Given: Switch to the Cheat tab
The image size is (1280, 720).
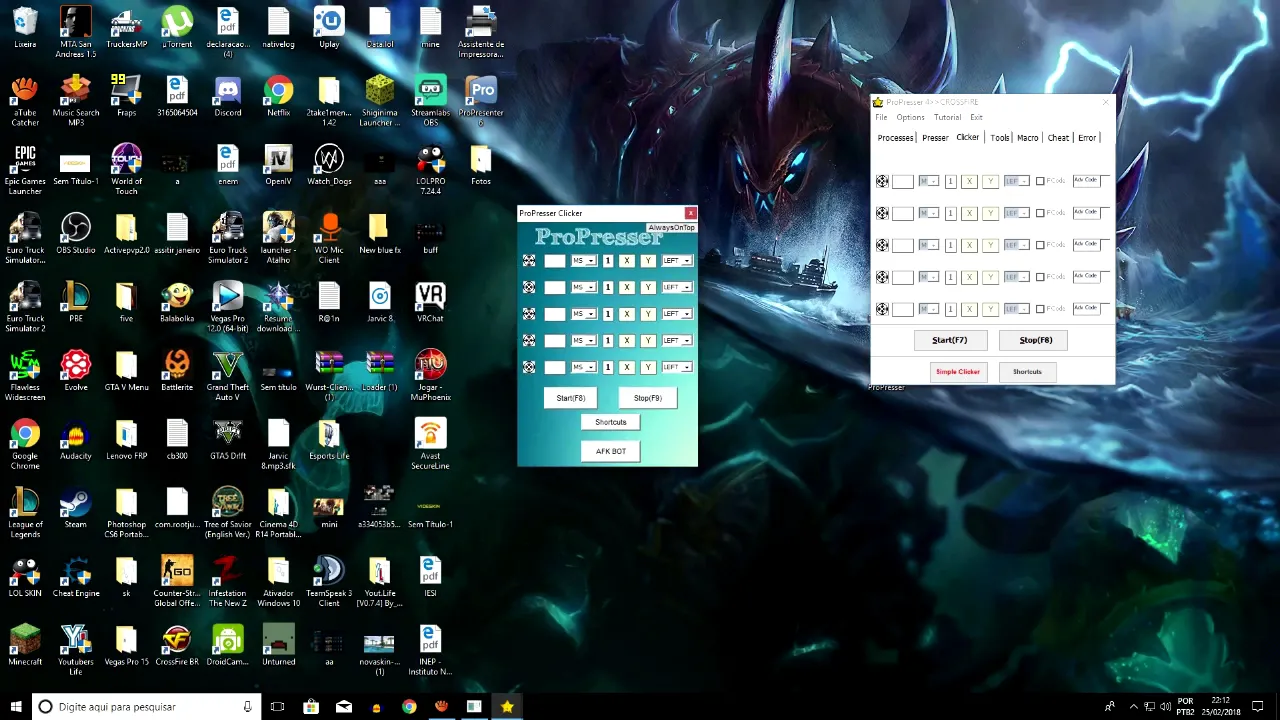Looking at the screenshot, I should click(x=1058, y=138).
